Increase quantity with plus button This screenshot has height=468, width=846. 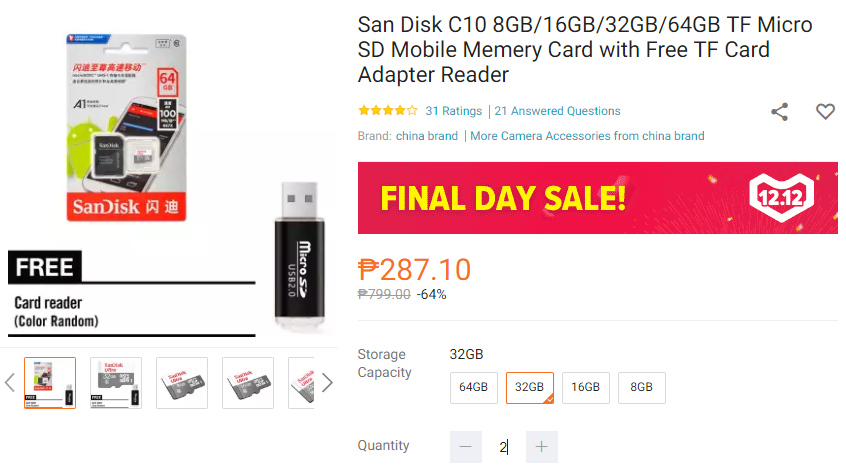coord(541,446)
